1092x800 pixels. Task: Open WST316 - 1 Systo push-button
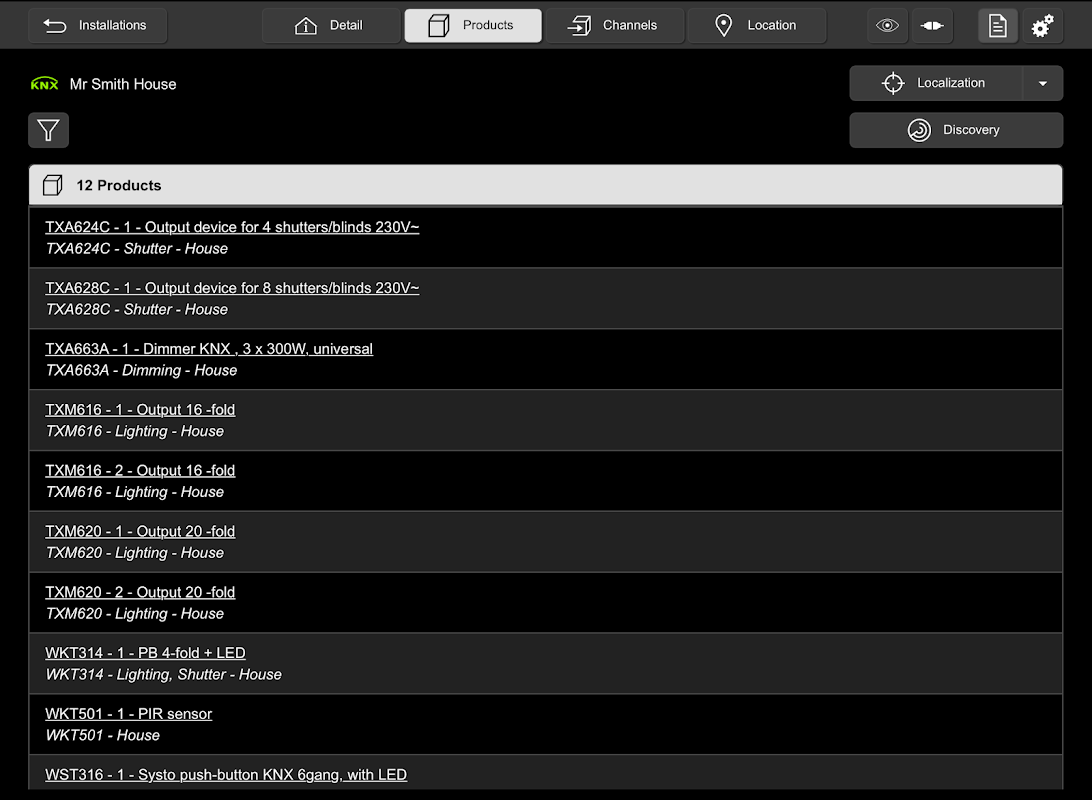click(x=226, y=775)
